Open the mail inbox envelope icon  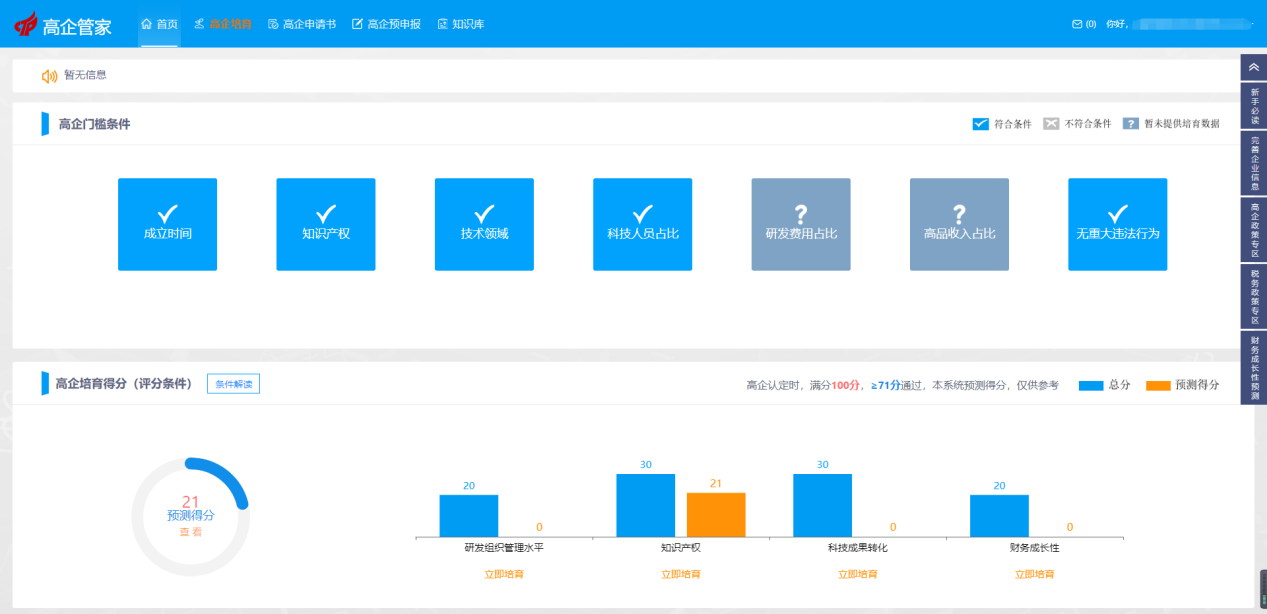click(x=1077, y=24)
